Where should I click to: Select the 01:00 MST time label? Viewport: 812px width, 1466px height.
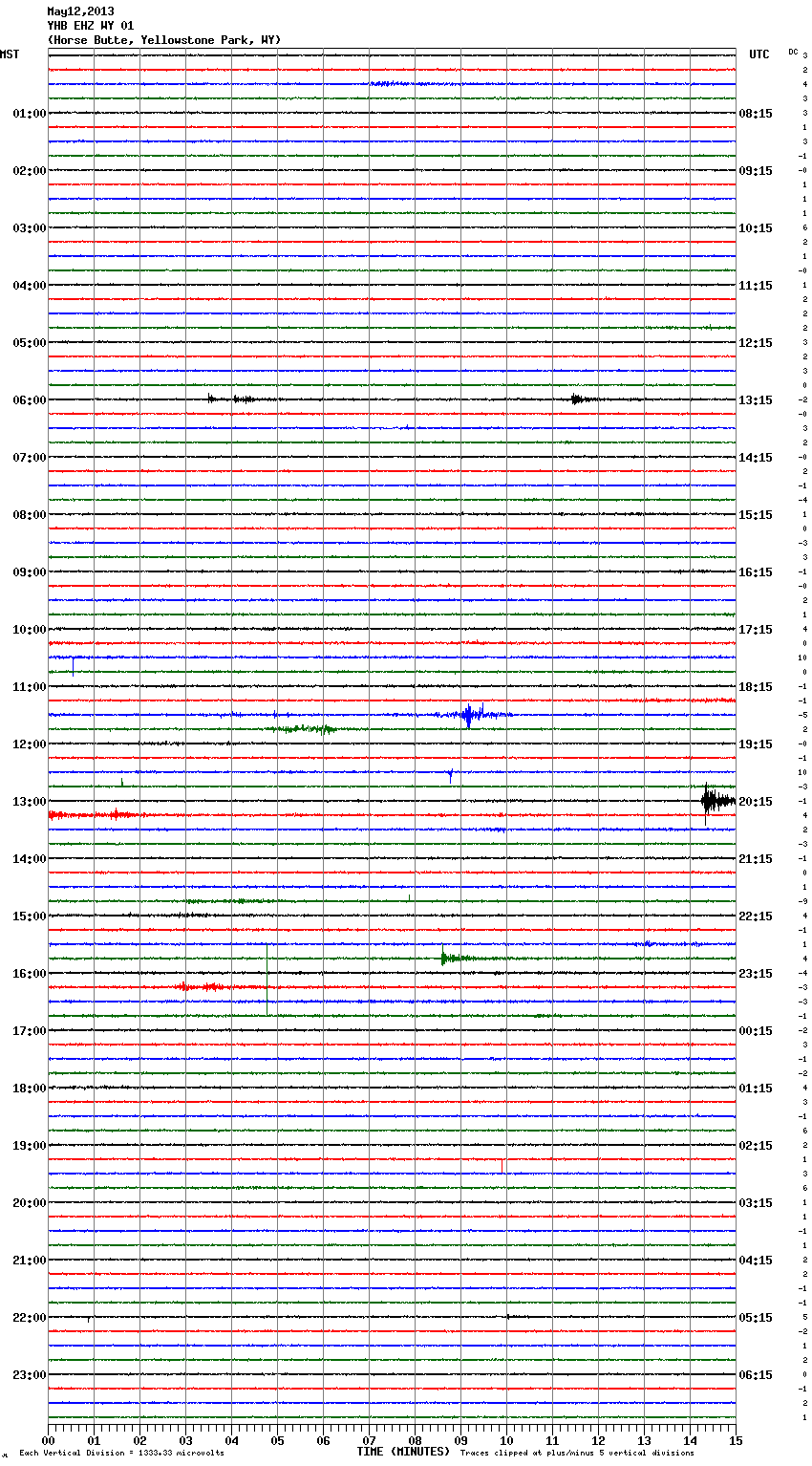point(29,114)
